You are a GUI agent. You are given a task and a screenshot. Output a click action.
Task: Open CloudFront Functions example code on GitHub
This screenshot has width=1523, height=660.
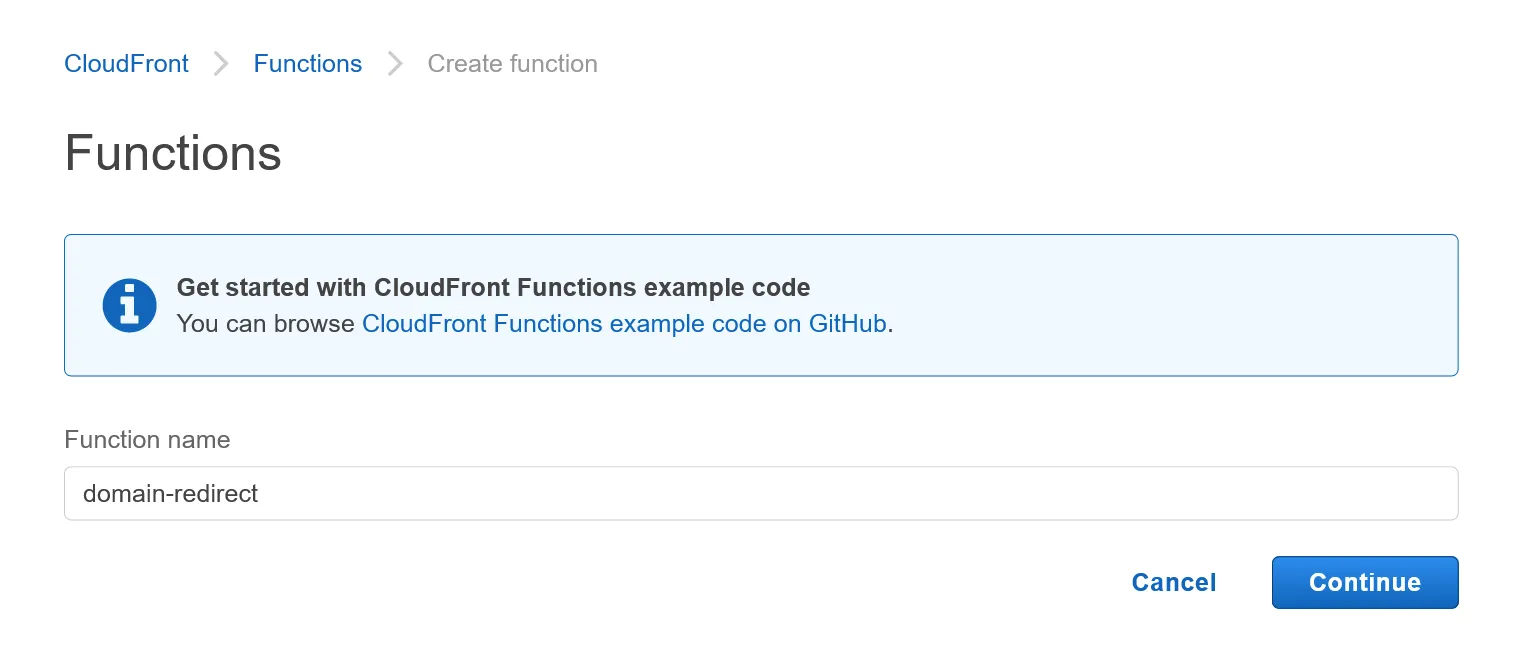[x=622, y=323]
